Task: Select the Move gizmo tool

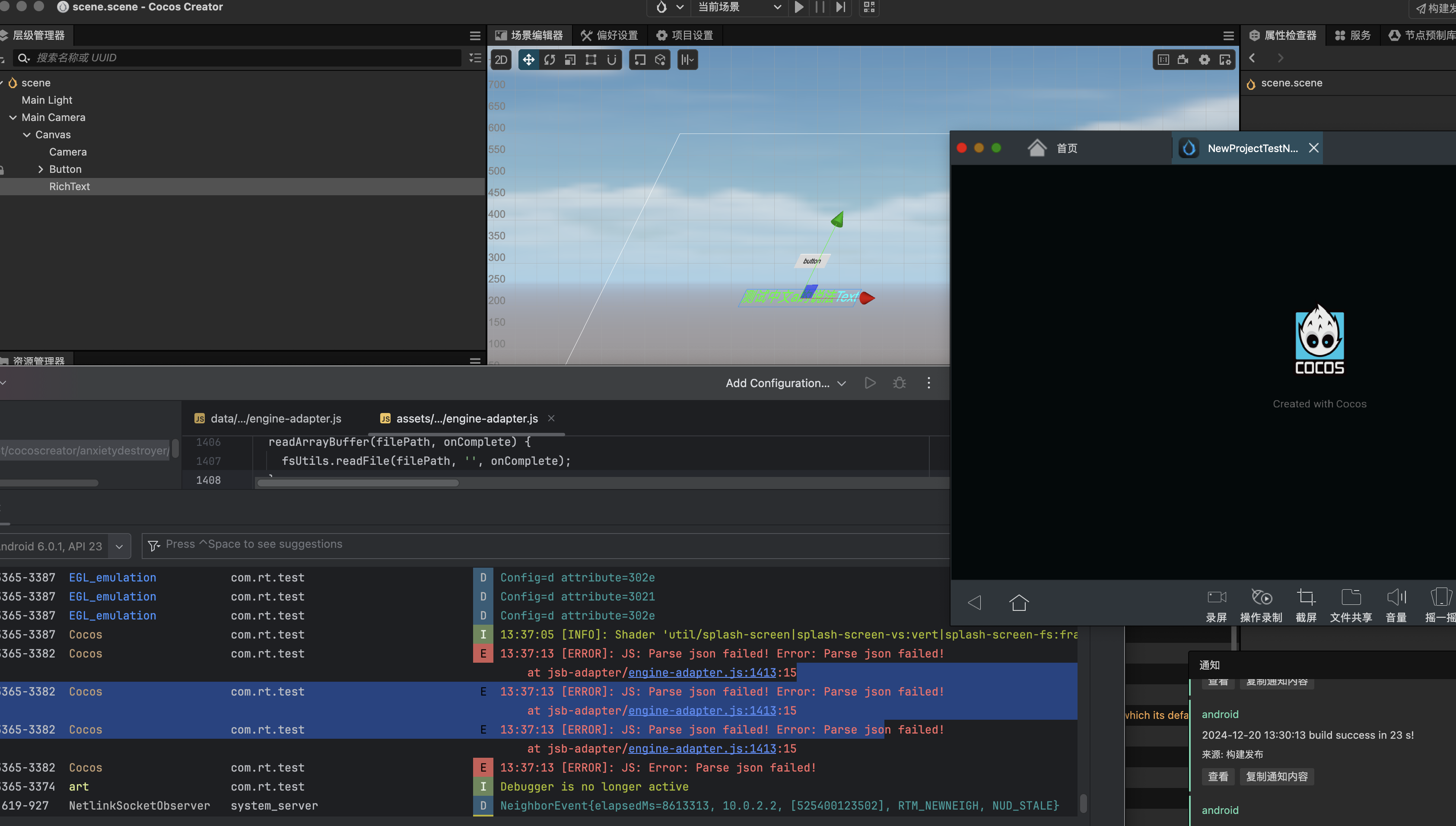Action: pos(528,60)
